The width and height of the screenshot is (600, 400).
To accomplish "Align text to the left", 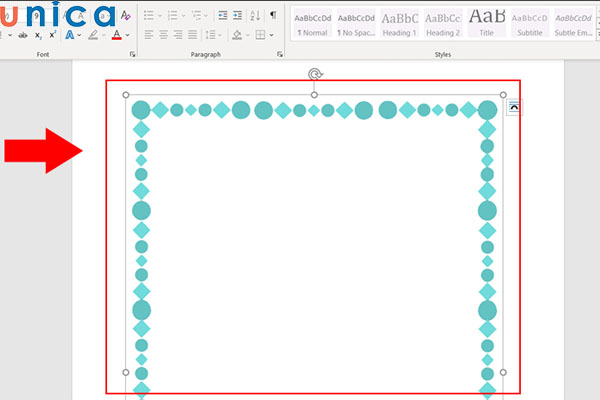I will [x=149, y=35].
